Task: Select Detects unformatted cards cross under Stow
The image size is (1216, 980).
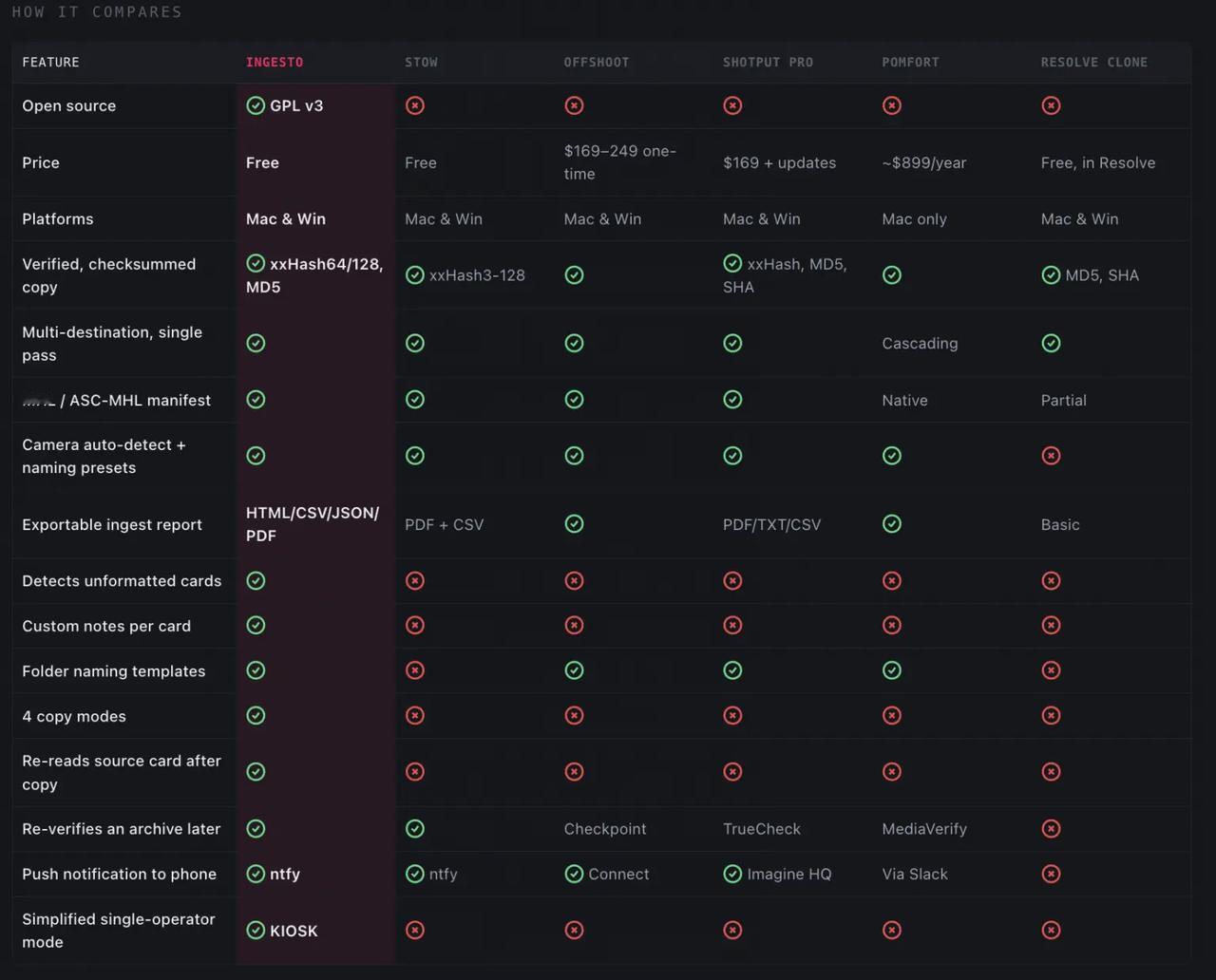Action: [415, 580]
